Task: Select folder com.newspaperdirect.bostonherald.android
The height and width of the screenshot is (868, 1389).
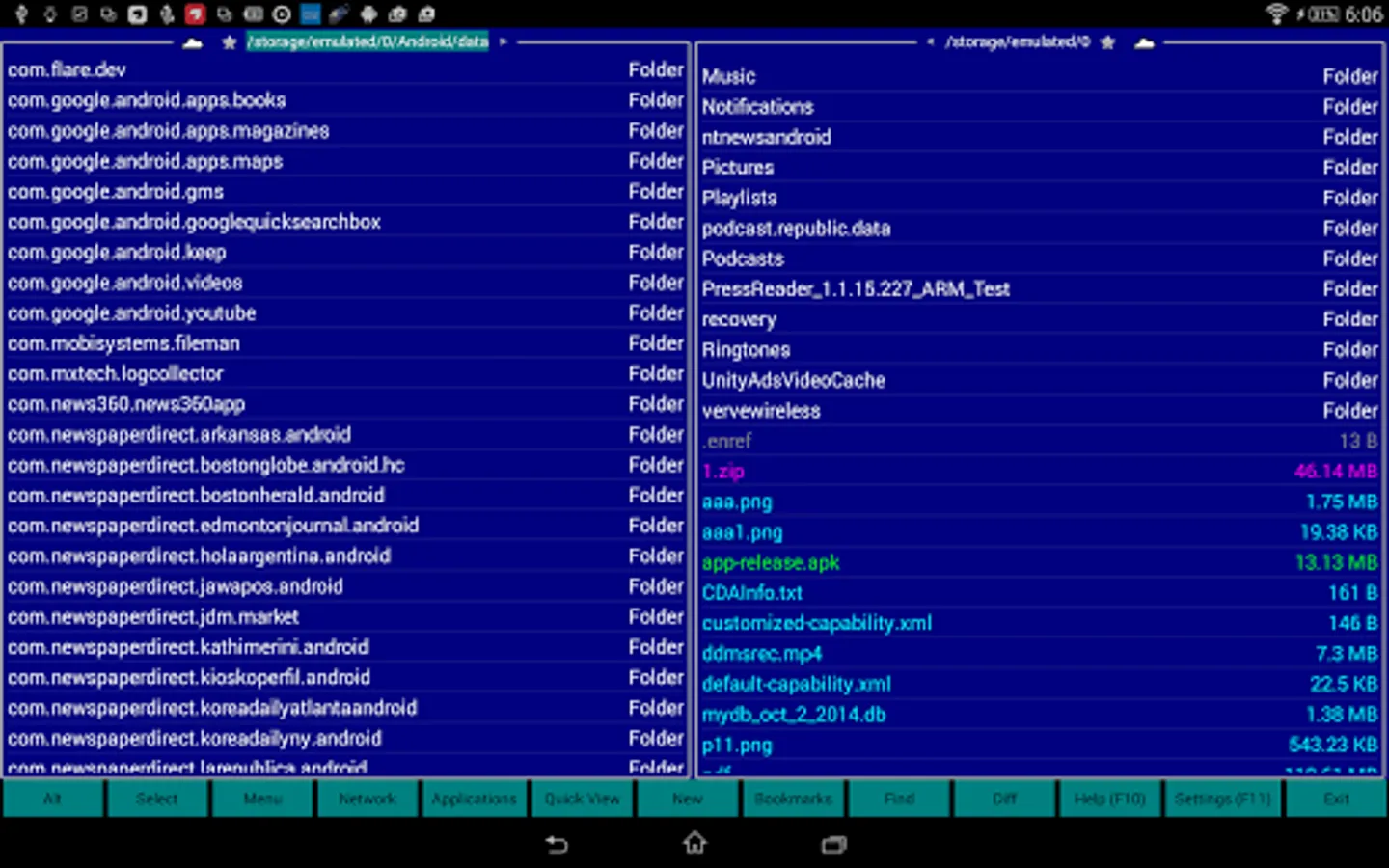Action: coord(345,495)
